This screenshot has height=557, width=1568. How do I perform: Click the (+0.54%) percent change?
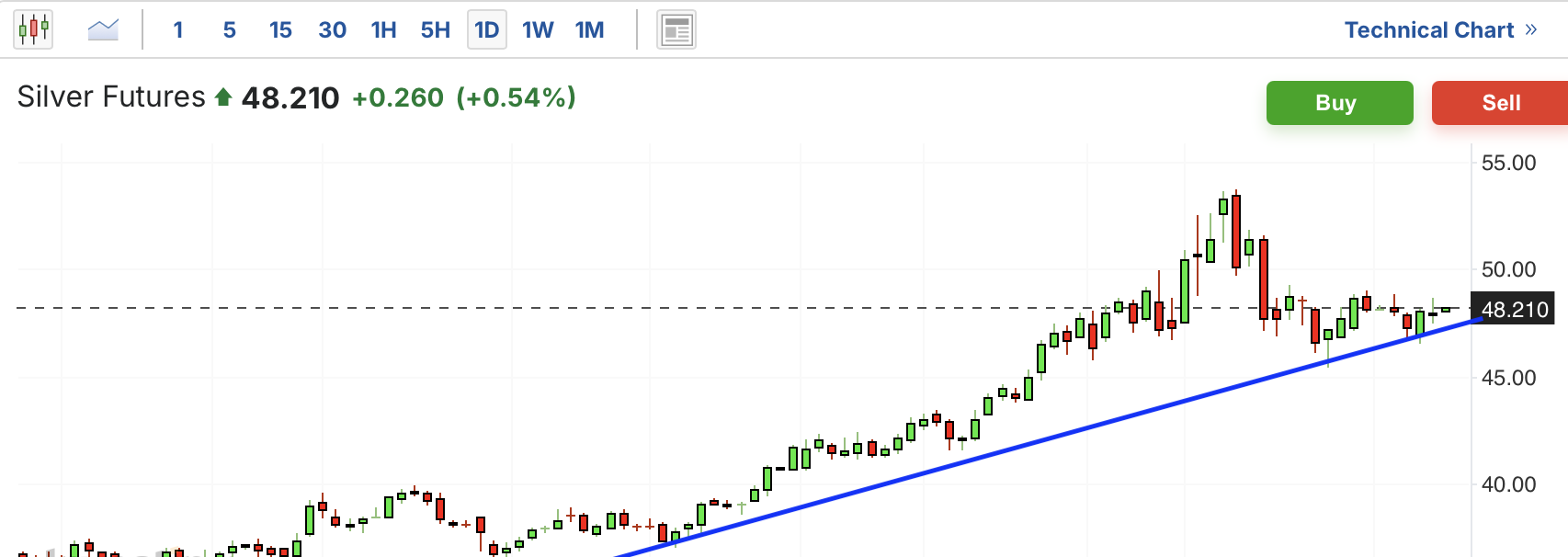tap(517, 97)
